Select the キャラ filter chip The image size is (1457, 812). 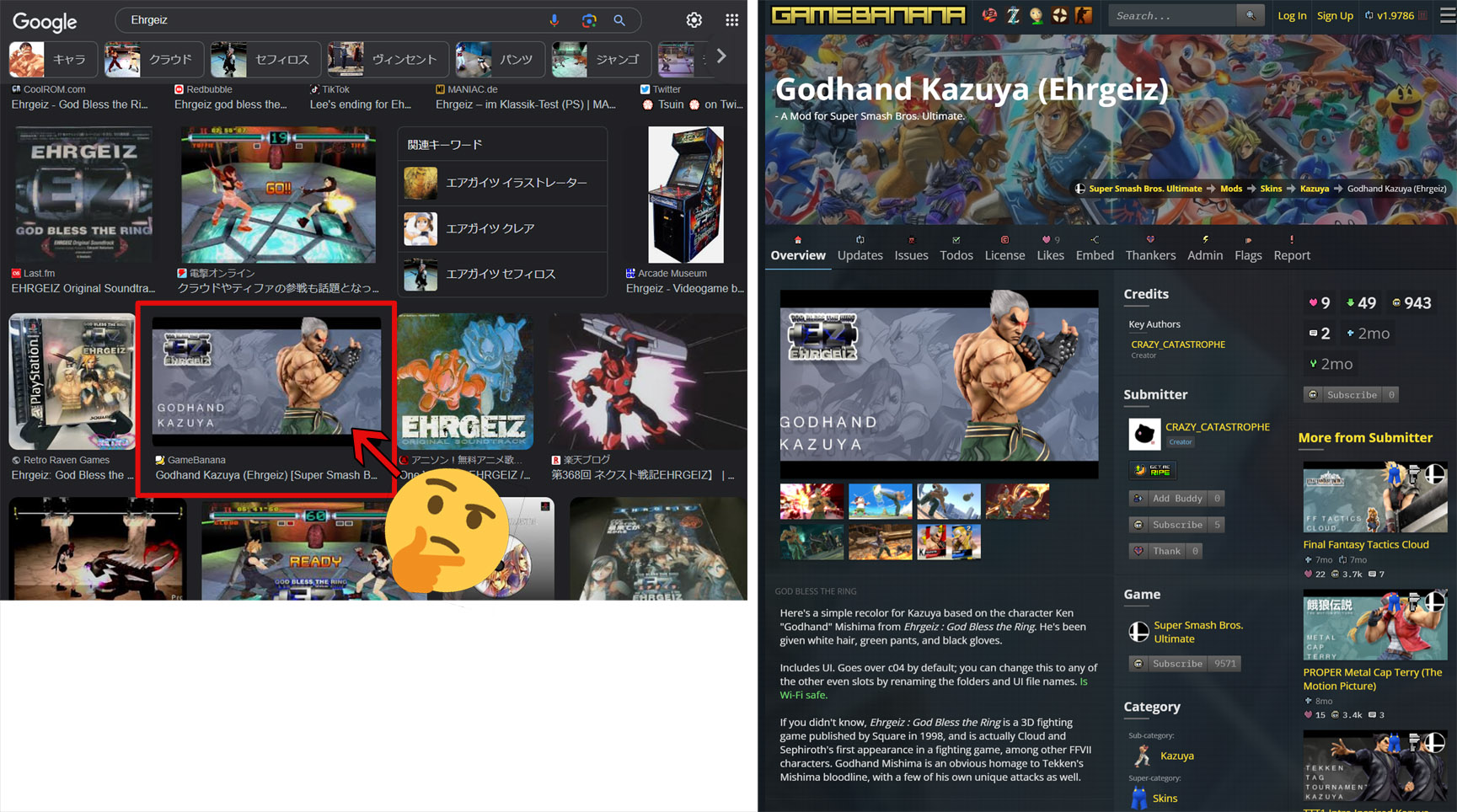tap(53, 59)
